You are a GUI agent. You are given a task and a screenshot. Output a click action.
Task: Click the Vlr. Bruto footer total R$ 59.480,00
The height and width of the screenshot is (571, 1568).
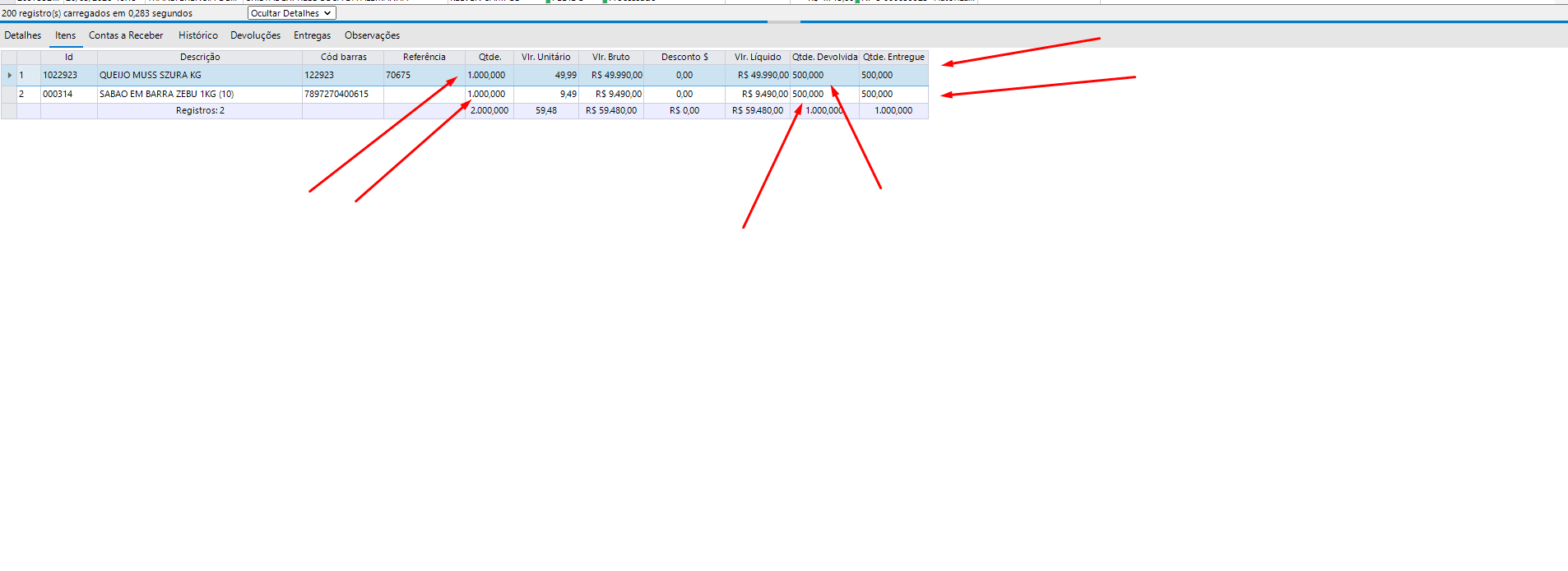[611, 110]
